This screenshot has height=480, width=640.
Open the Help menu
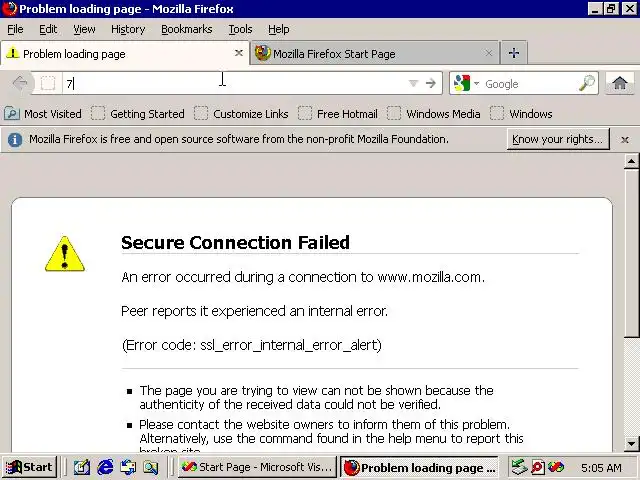(x=278, y=29)
